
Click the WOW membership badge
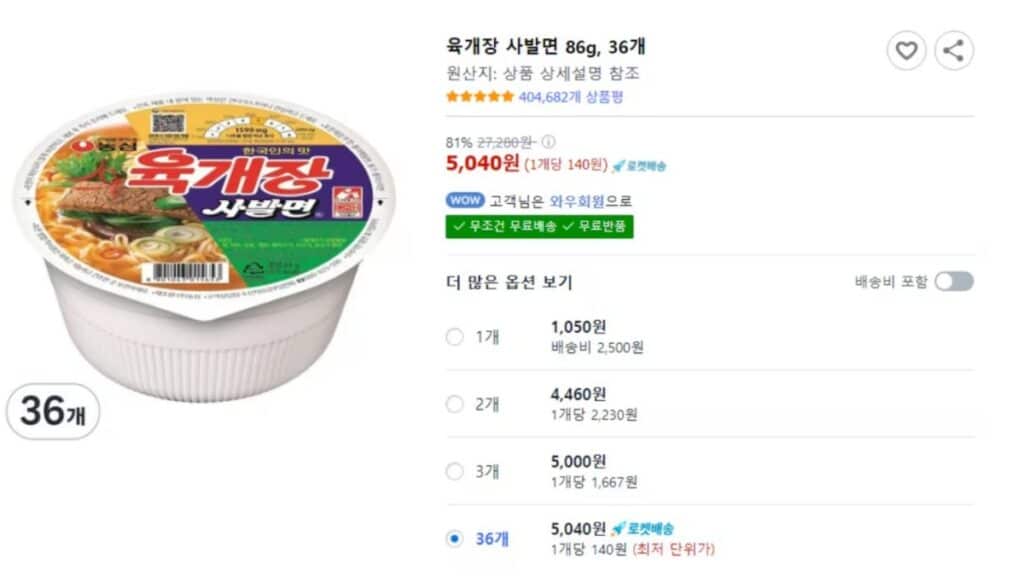coord(465,202)
